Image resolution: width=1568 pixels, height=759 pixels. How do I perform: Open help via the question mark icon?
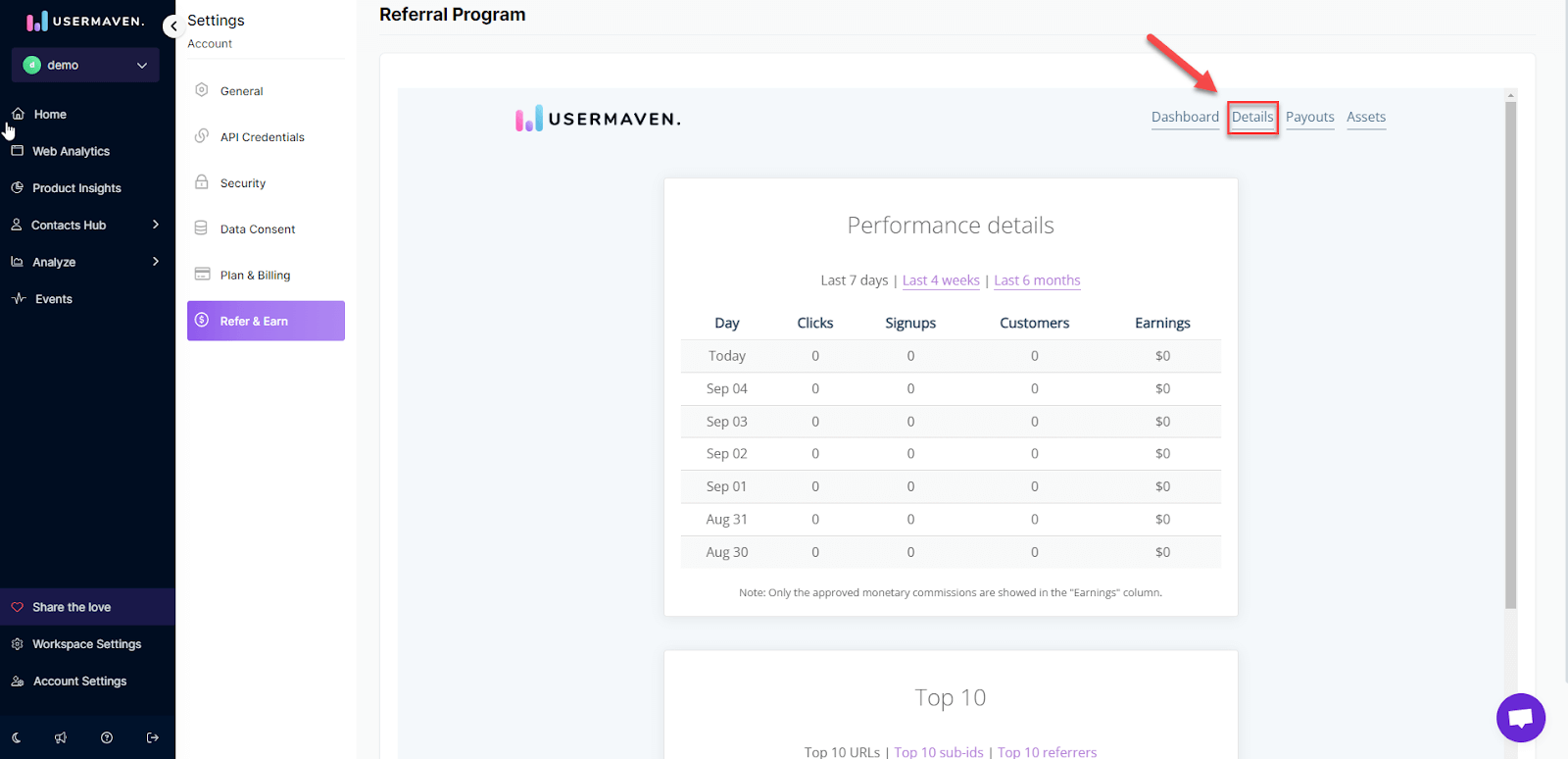tap(107, 737)
